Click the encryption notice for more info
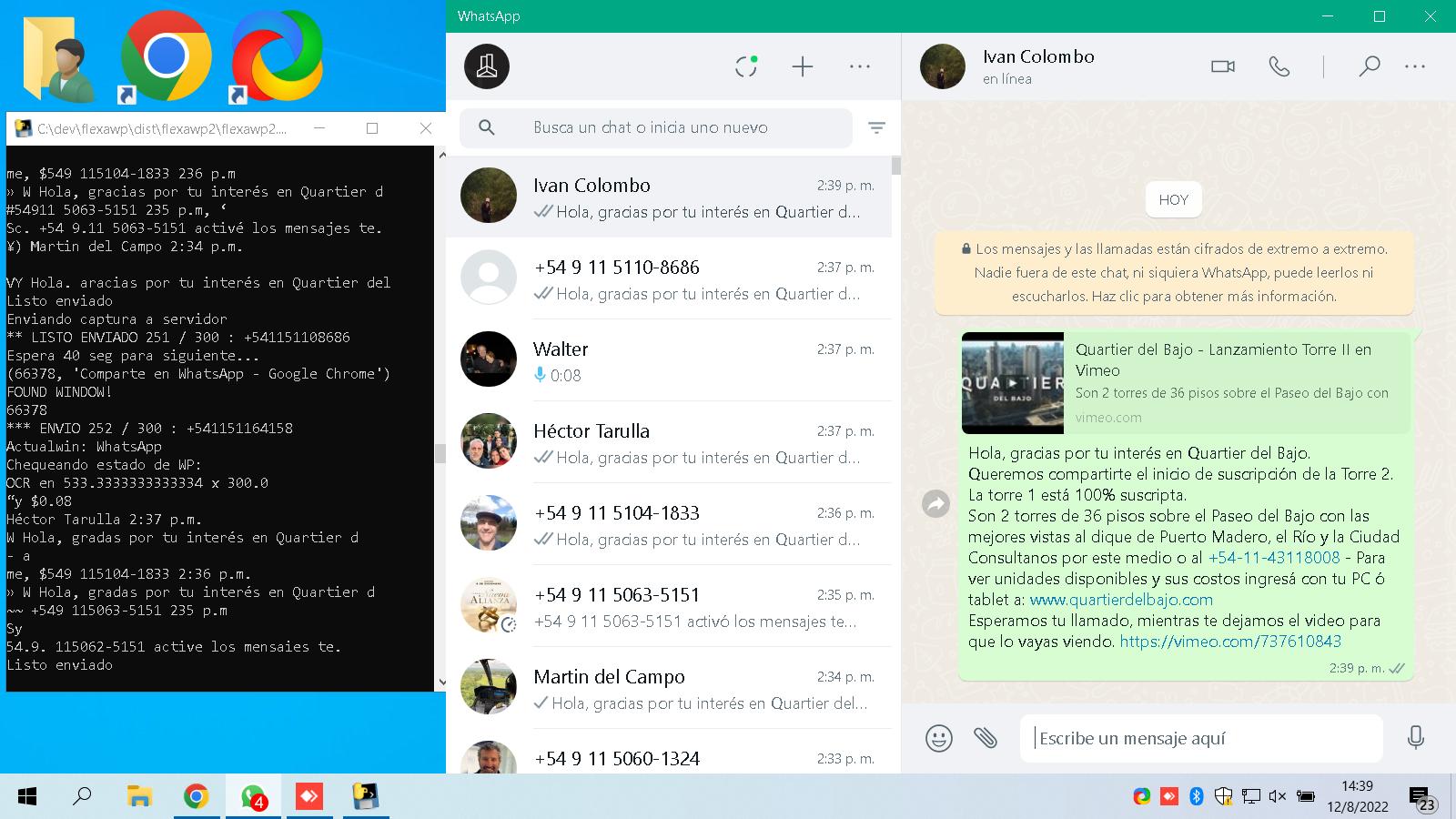Viewport: 1456px width, 819px height. pos(1174,272)
